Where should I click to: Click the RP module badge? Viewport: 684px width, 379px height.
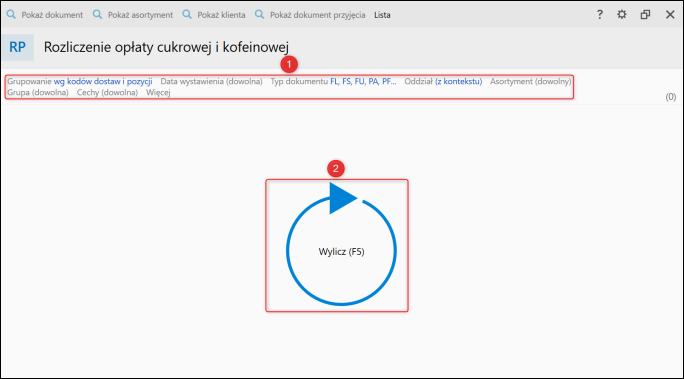pyautogui.click(x=17, y=47)
